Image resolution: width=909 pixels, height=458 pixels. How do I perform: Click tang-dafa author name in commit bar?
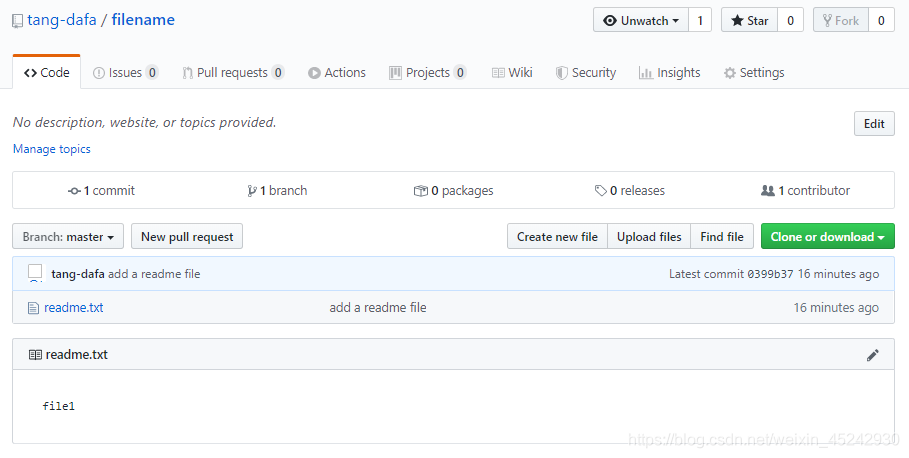[x=78, y=274]
